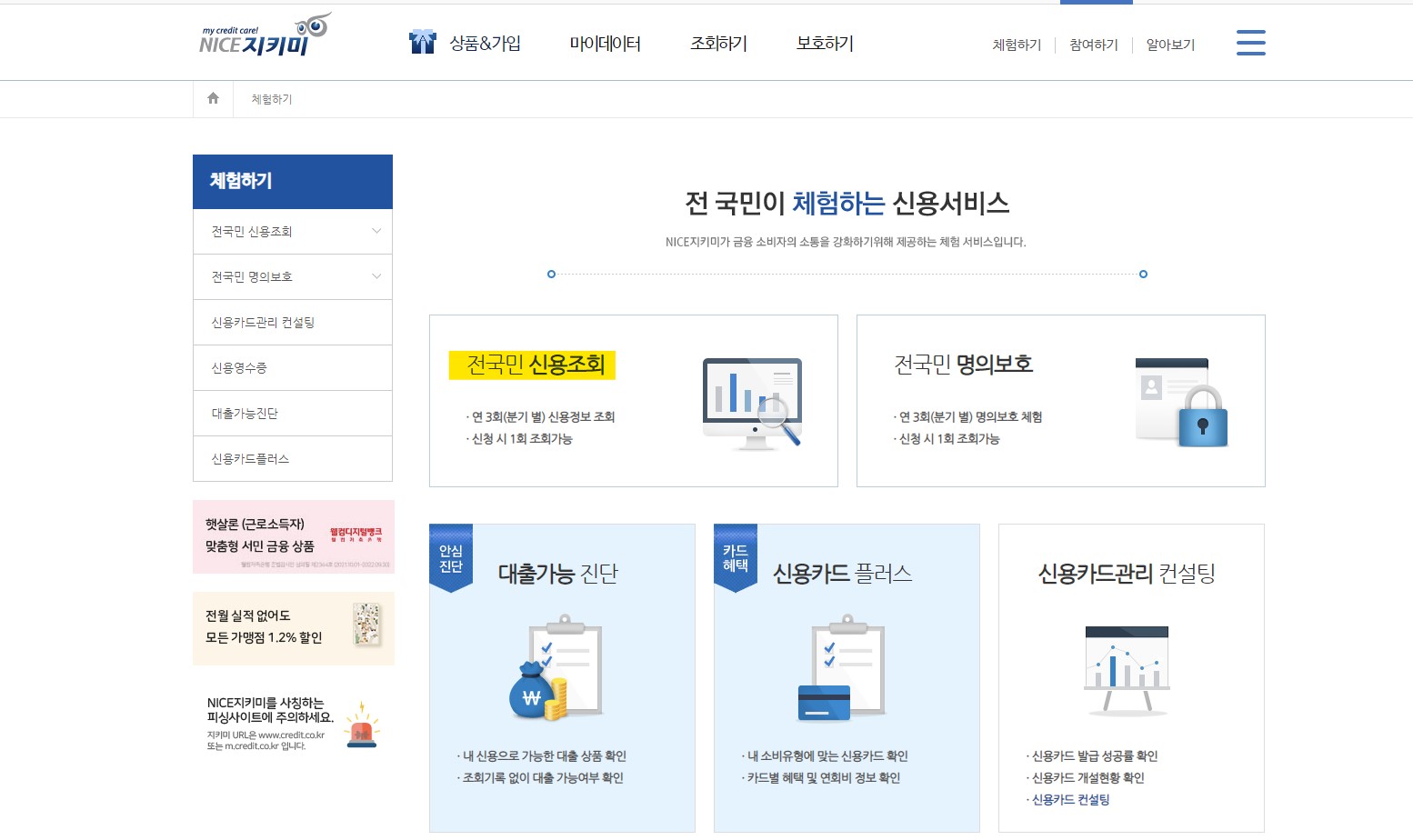Click the 신용카드 컨설팅 blue link
This screenshot has height=840, width=1413.
(1071, 800)
